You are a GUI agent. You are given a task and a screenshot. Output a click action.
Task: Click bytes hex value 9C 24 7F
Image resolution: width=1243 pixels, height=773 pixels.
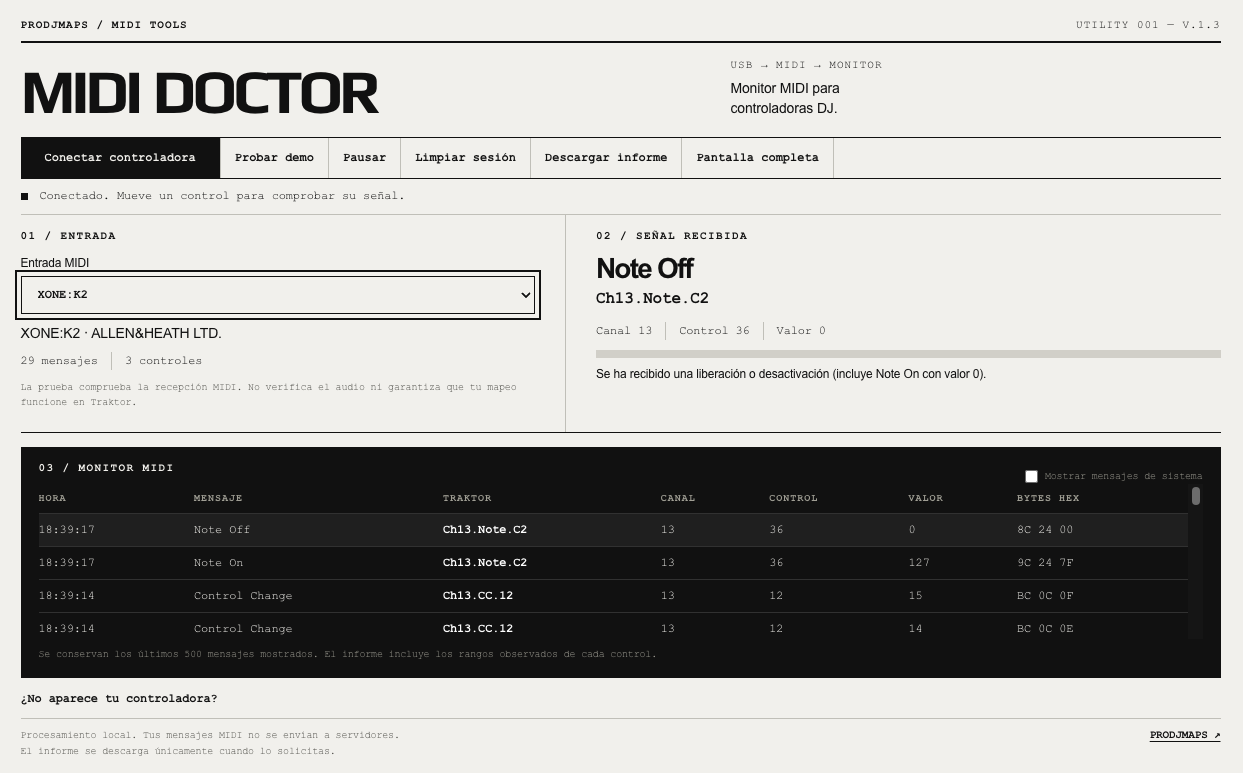pos(1045,563)
